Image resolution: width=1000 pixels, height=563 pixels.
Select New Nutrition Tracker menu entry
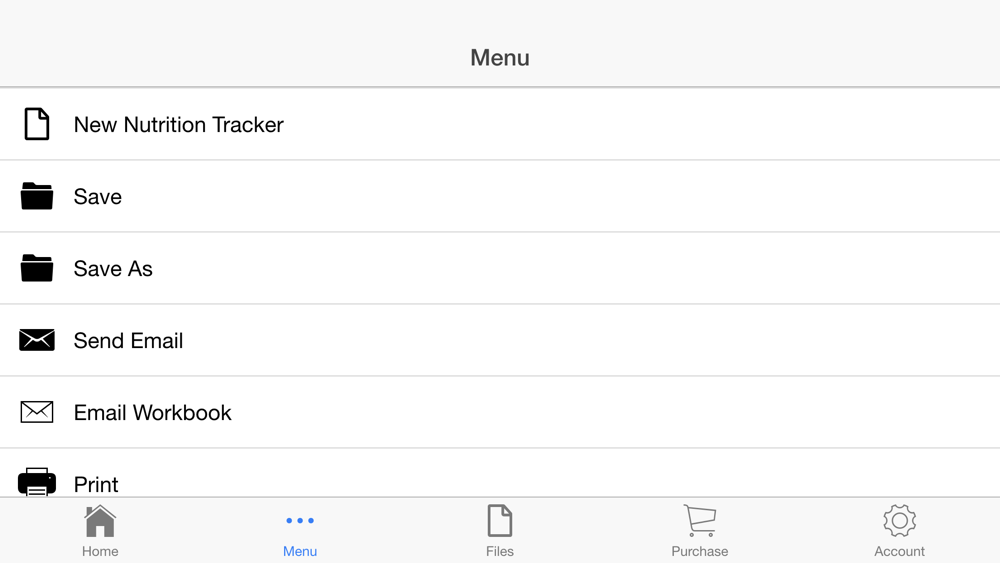tap(179, 125)
